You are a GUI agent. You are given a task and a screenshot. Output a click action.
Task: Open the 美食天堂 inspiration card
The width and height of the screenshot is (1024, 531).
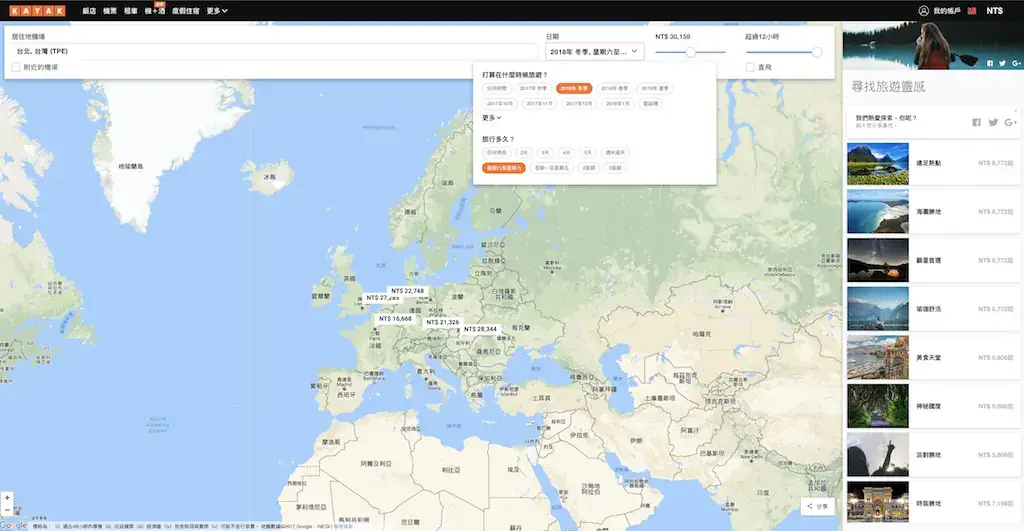(933, 358)
